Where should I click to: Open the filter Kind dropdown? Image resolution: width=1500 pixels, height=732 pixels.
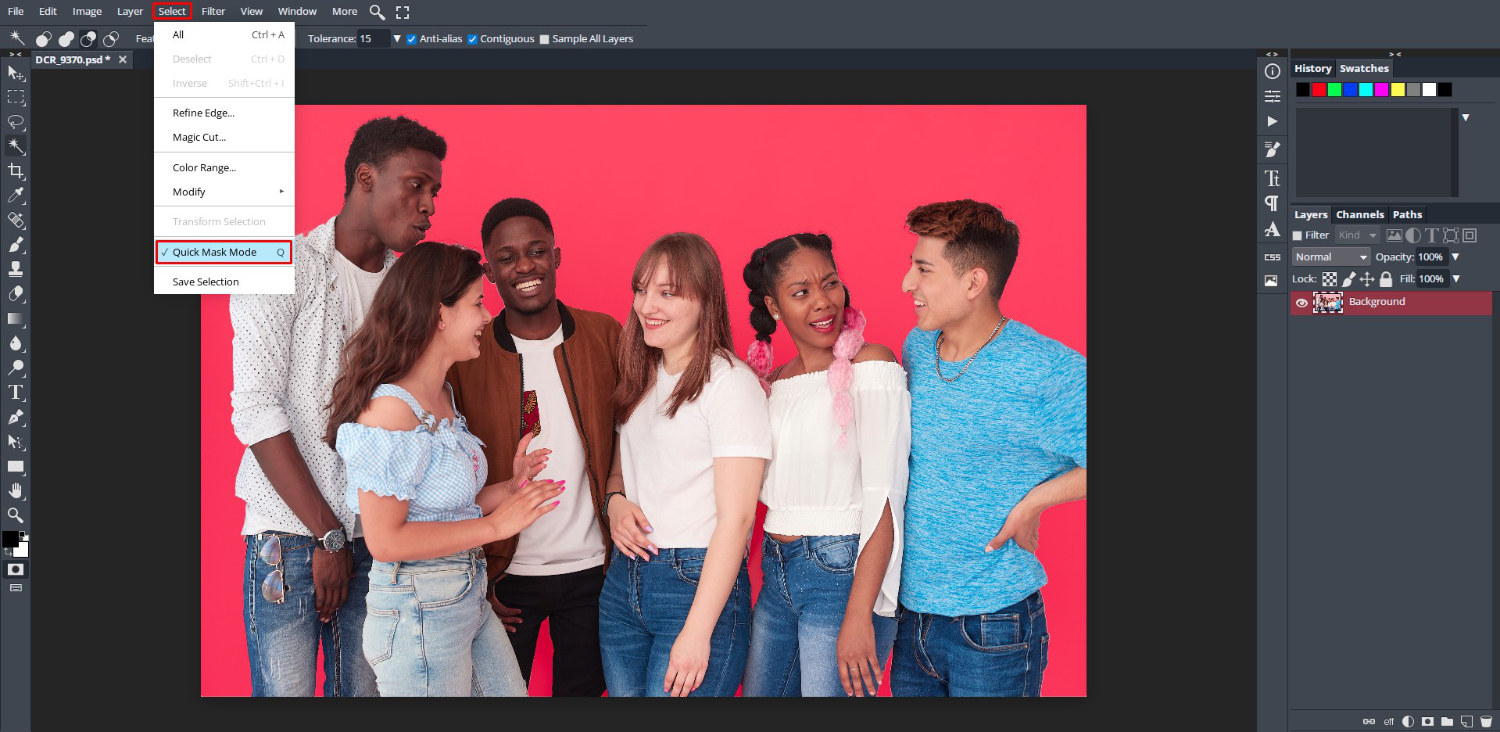click(x=1357, y=235)
